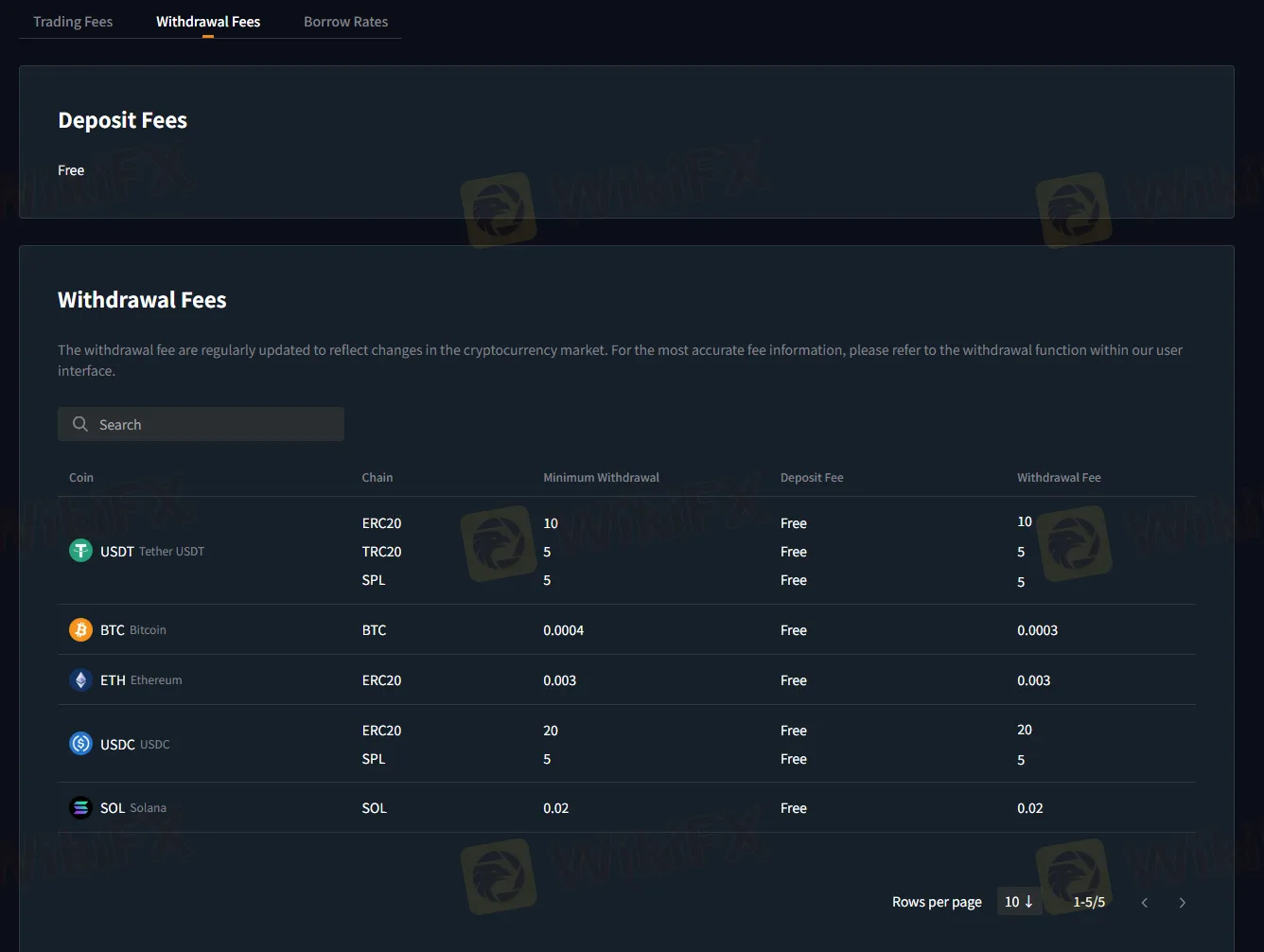Click the Rows per page label
Viewport: 1264px width, 952px height.
(x=937, y=902)
